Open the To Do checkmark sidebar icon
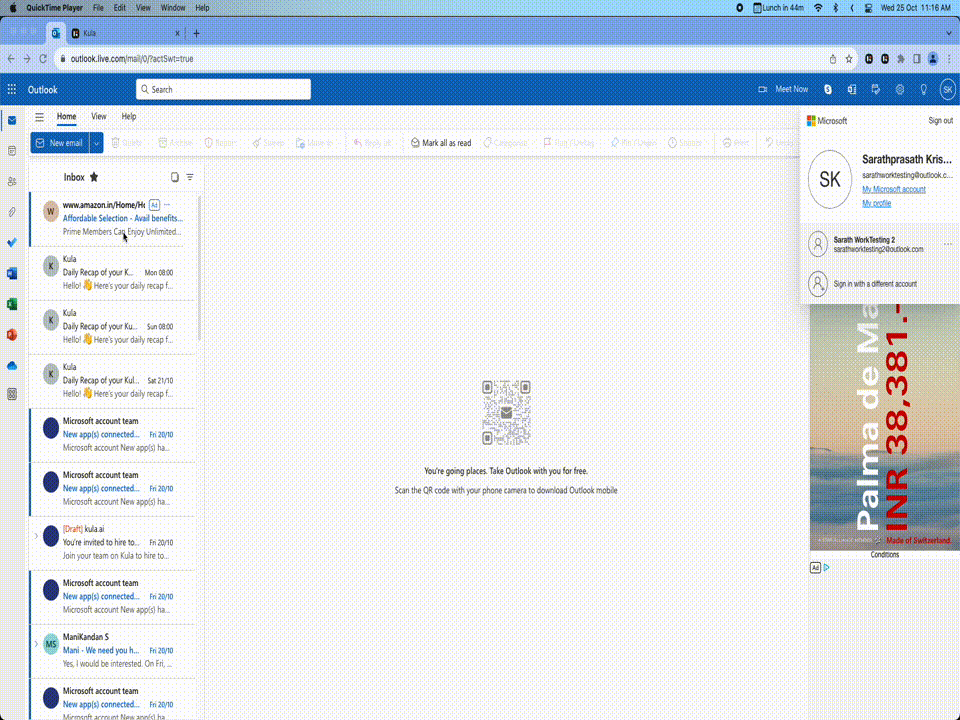The width and height of the screenshot is (960, 720). 12,242
